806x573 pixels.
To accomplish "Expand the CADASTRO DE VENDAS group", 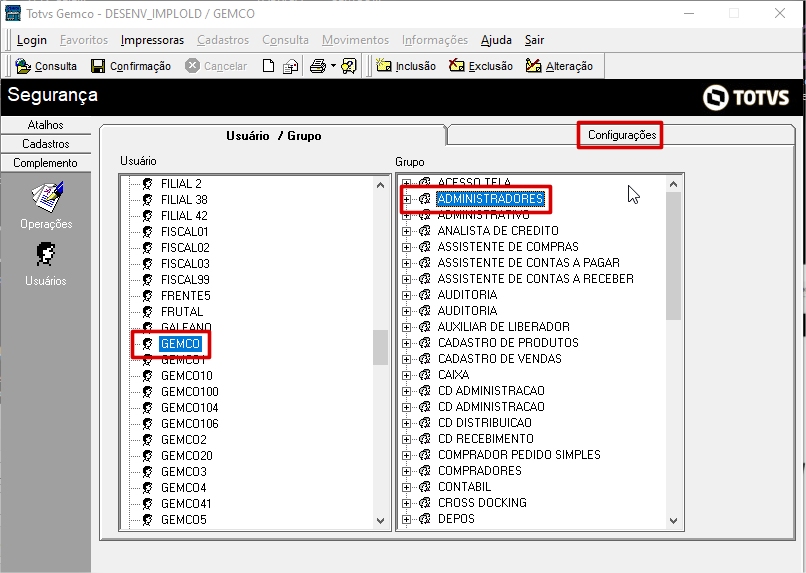I will pos(407,359).
